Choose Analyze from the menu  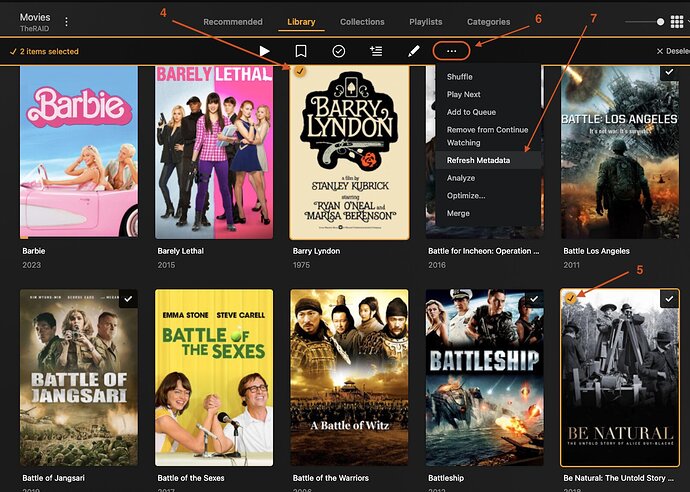click(488, 178)
